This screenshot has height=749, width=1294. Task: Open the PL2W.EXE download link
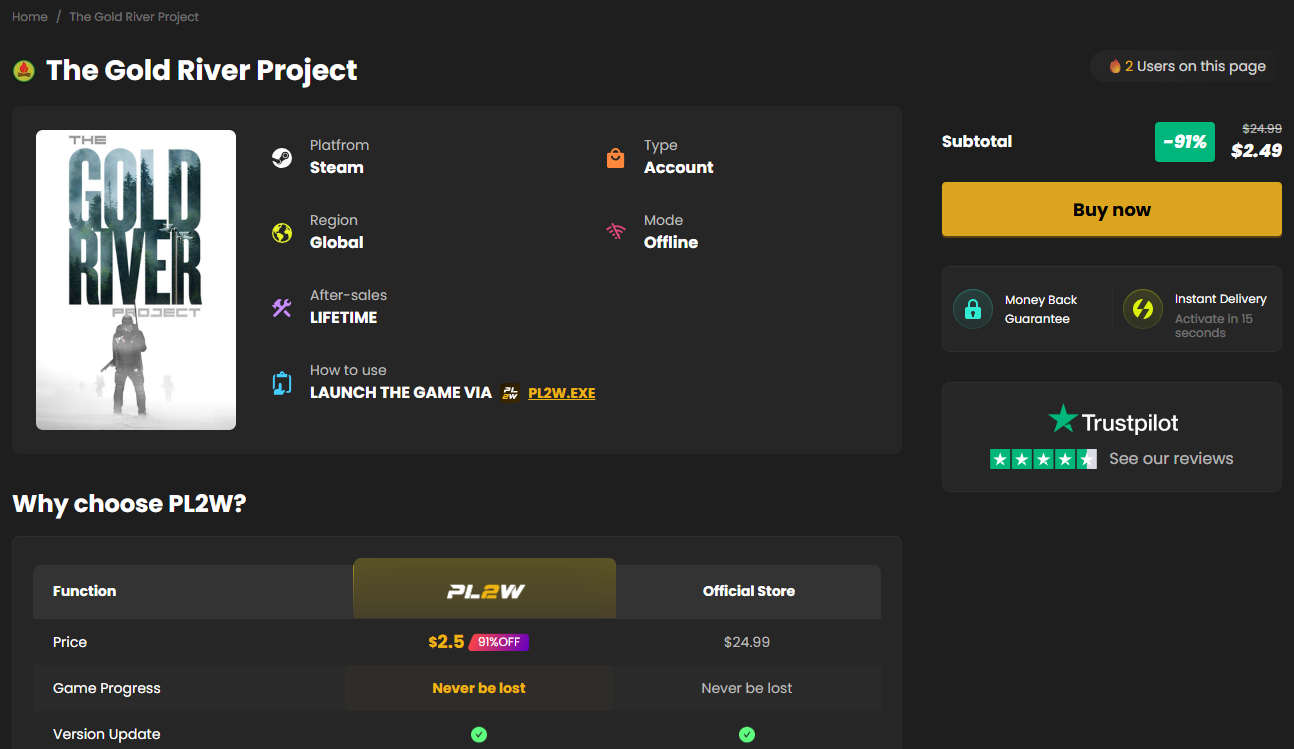[x=562, y=393]
